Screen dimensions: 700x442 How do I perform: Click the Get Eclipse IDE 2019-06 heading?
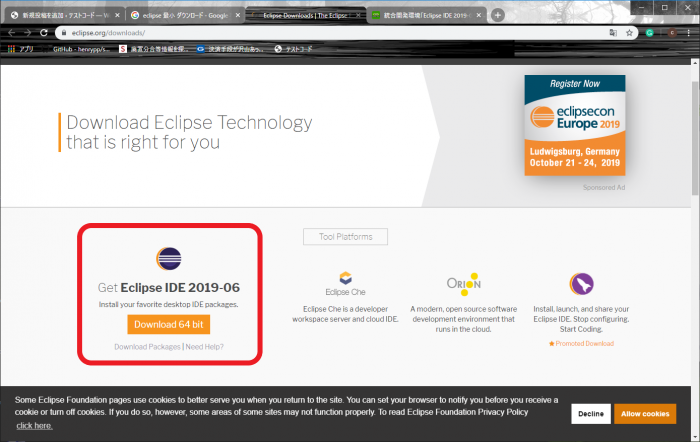(x=169, y=288)
